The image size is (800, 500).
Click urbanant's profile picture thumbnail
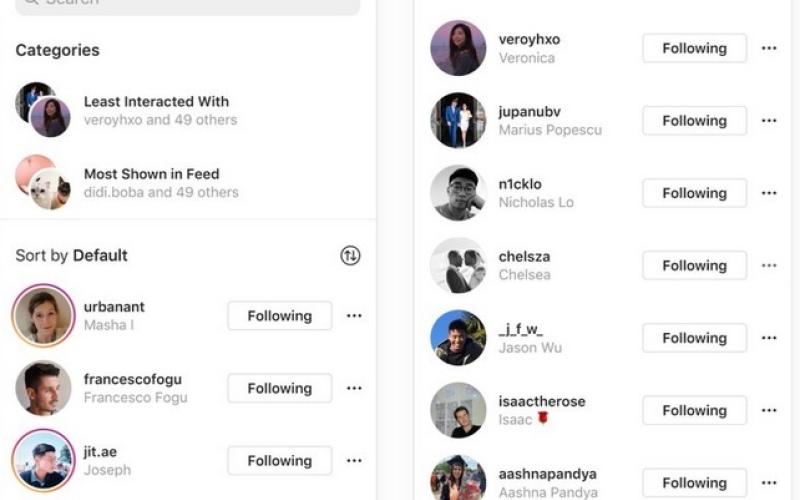pos(43,316)
